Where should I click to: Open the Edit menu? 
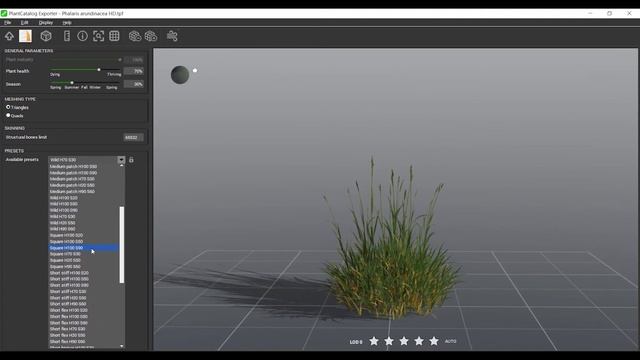point(24,23)
